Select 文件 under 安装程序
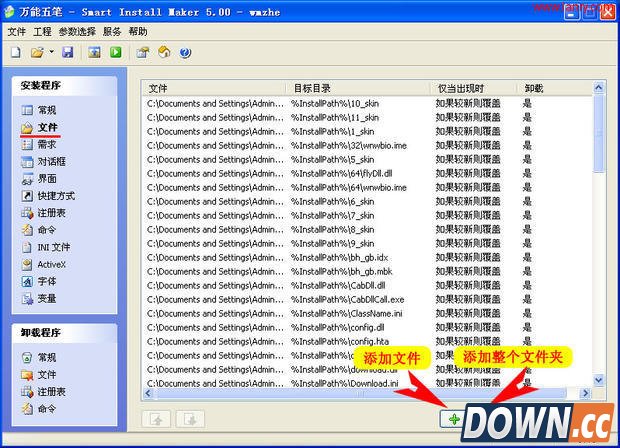The image size is (620, 448). tap(40, 127)
